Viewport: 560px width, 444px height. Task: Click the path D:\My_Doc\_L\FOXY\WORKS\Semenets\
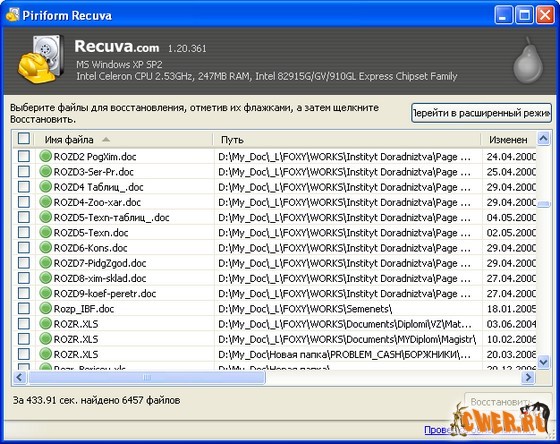[305, 309]
